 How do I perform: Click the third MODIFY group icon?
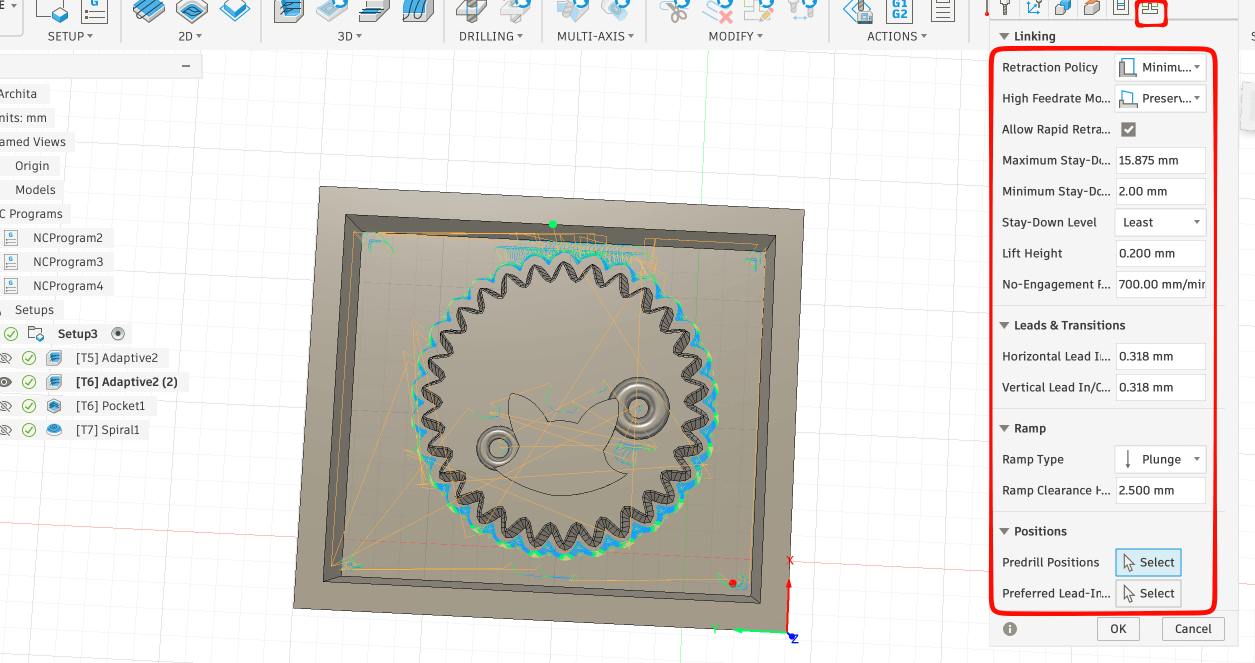[759, 10]
